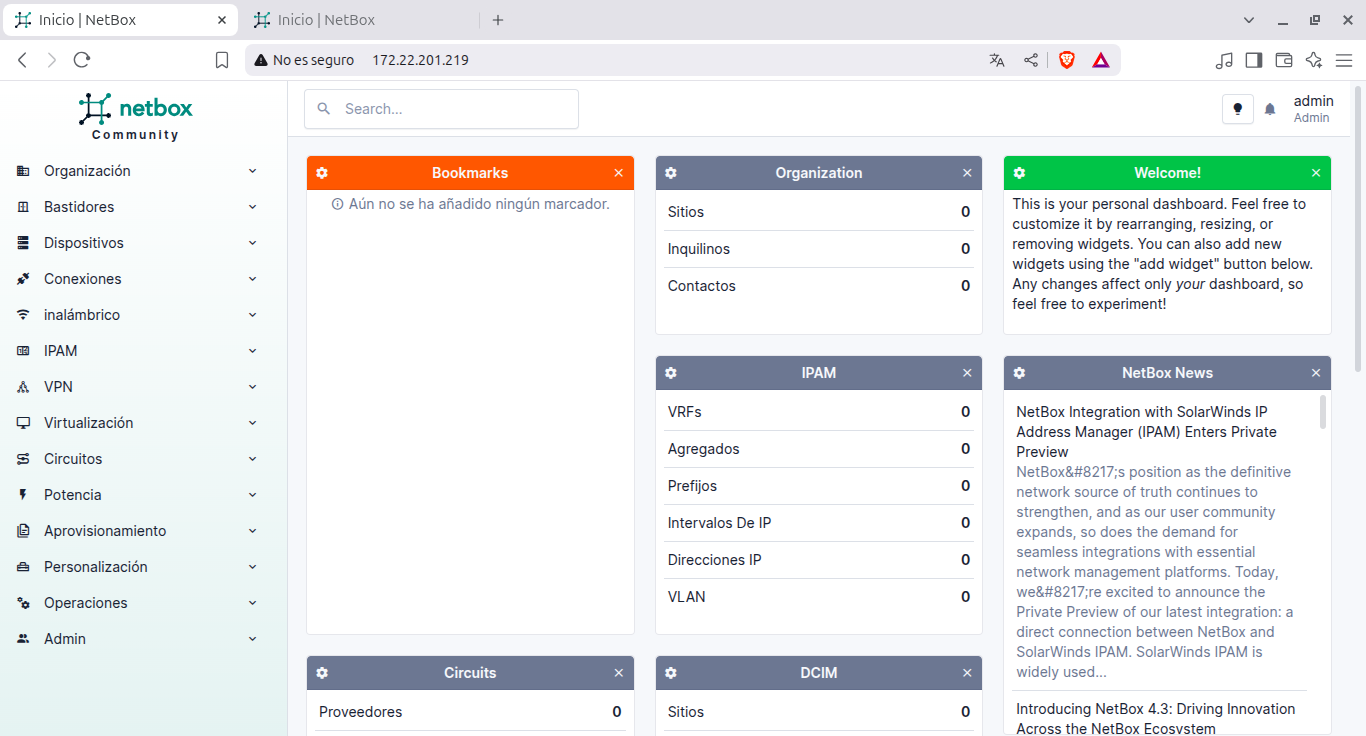Open NetBox News widget gear settings
The width and height of the screenshot is (1366, 736).
(1019, 373)
